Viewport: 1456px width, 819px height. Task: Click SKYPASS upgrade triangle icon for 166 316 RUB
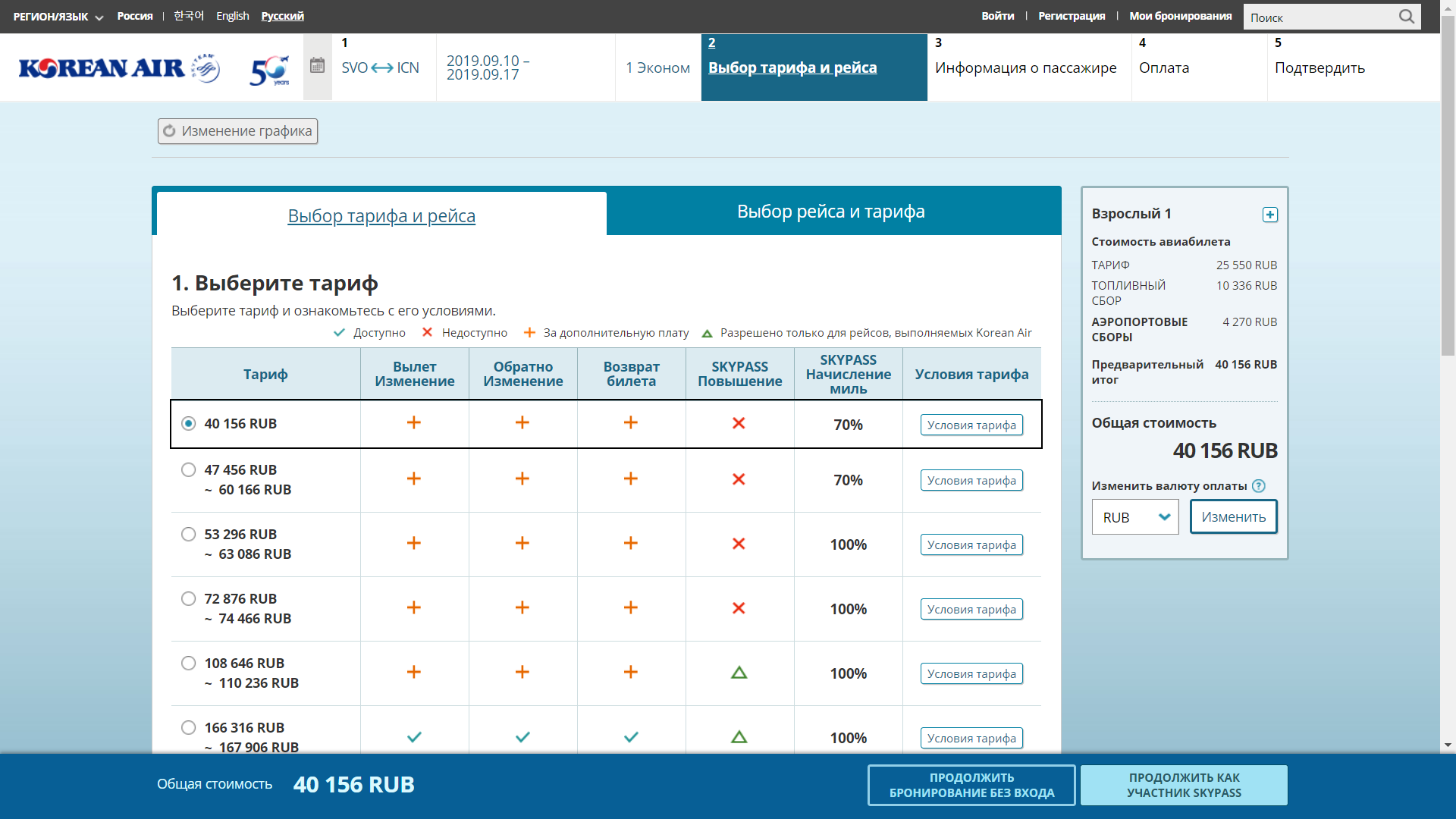pos(739,737)
